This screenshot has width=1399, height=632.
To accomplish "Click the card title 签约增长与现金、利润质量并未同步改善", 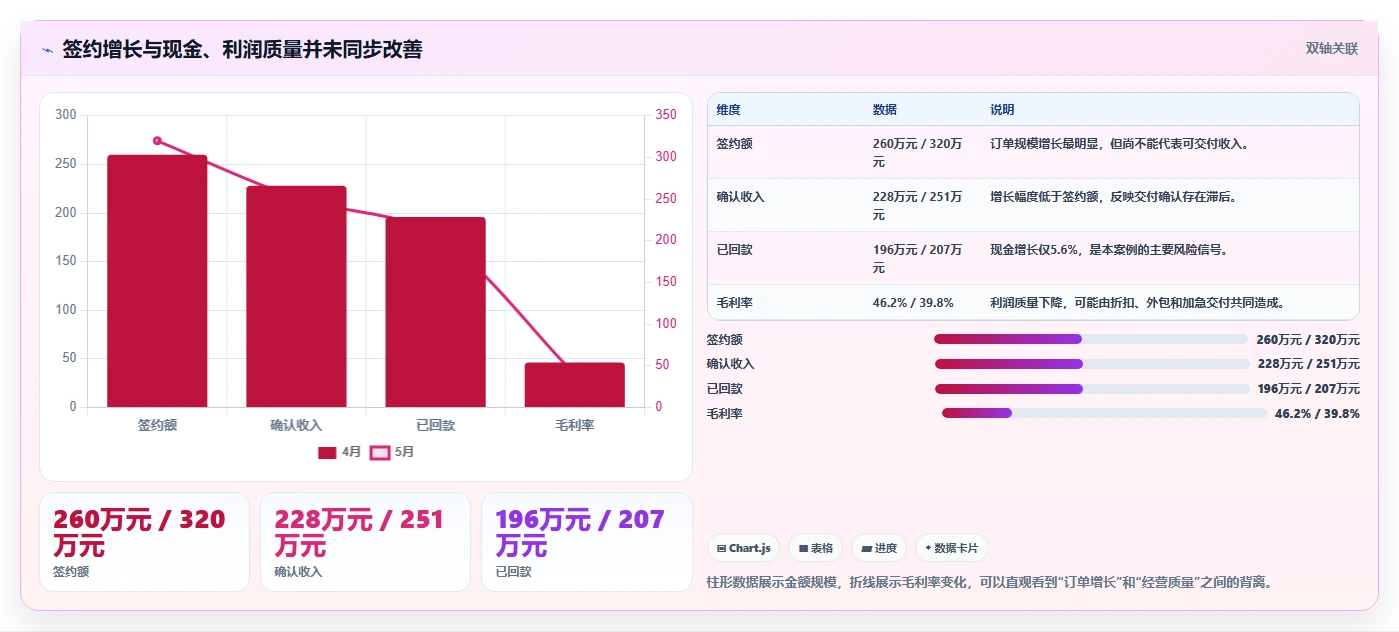I will [242, 49].
